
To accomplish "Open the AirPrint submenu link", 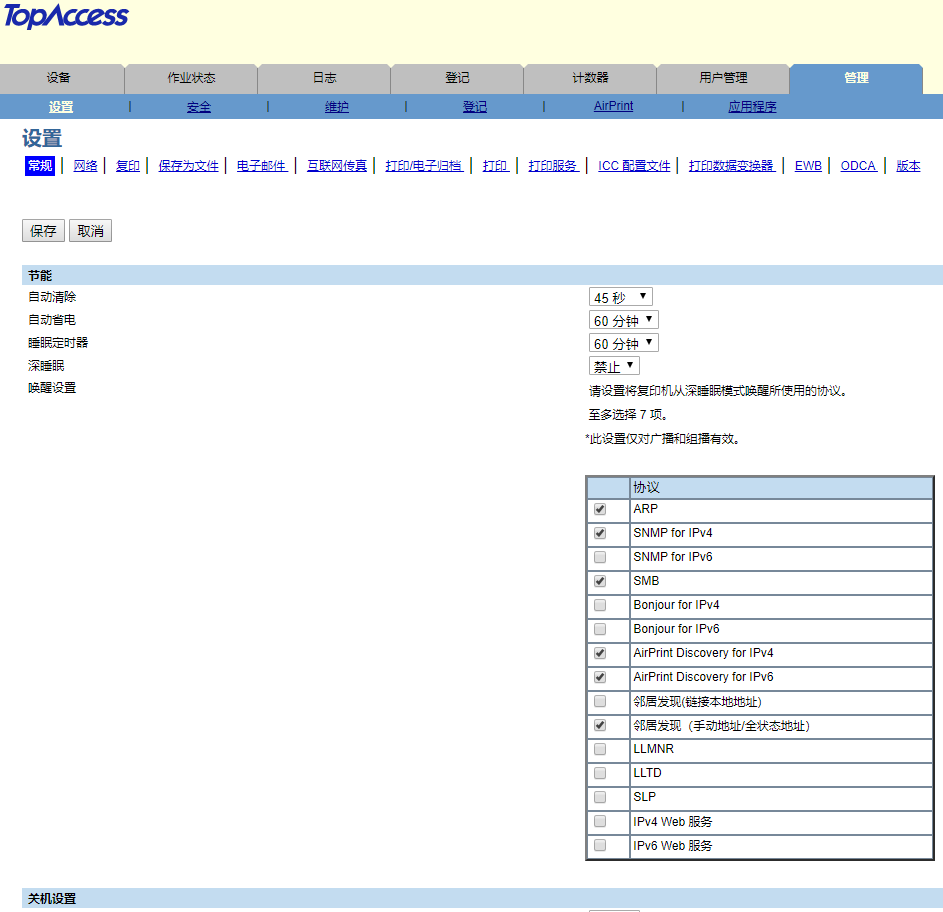I will pyautogui.click(x=613, y=106).
